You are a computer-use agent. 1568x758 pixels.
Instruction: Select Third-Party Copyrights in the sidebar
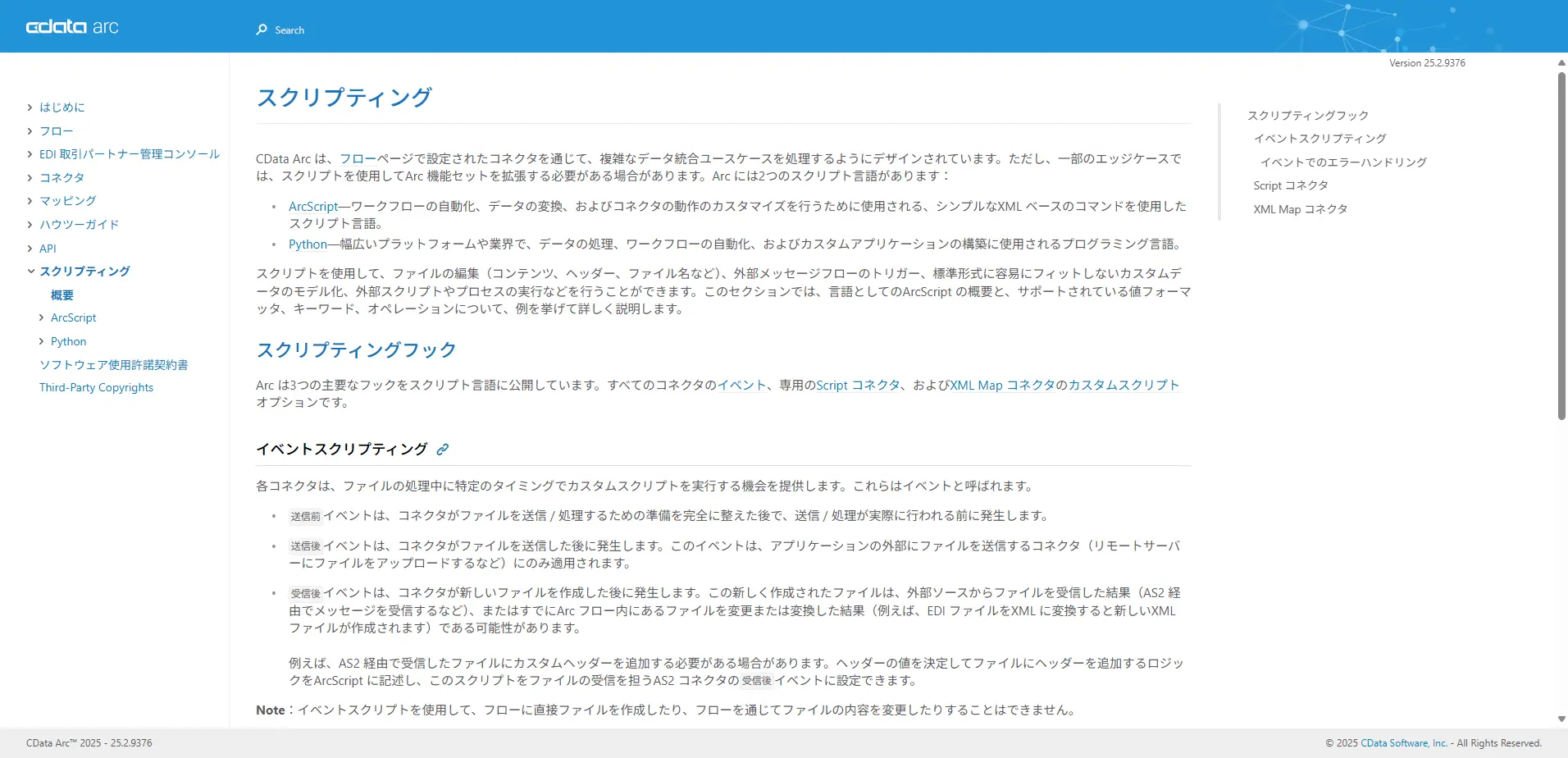pos(96,386)
